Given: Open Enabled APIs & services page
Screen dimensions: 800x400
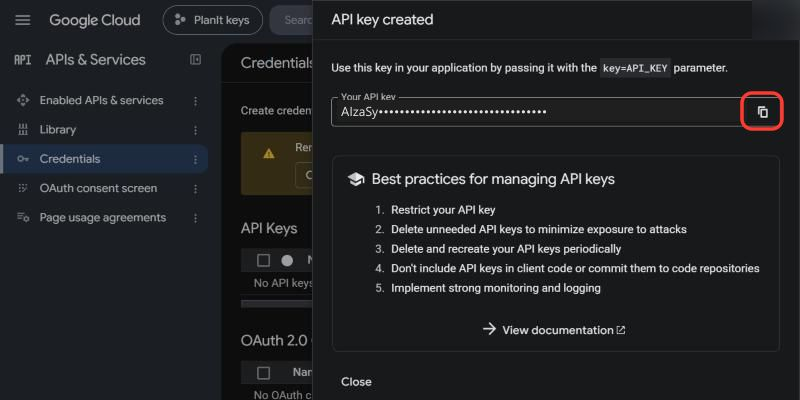Looking at the screenshot, I should [x=102, y=101].
